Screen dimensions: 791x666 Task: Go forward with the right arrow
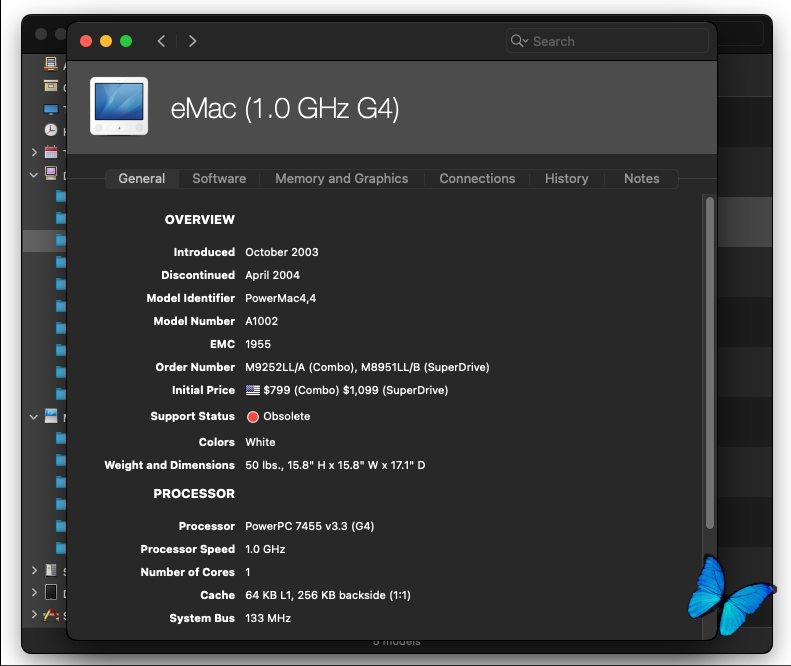(192, 41)
